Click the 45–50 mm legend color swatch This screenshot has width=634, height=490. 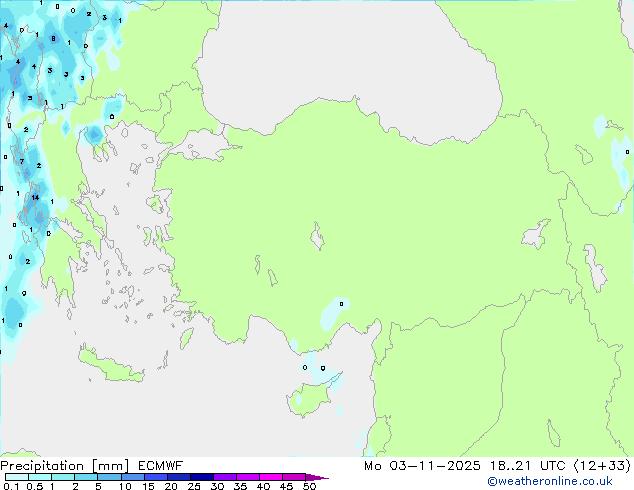click(294, 477)
